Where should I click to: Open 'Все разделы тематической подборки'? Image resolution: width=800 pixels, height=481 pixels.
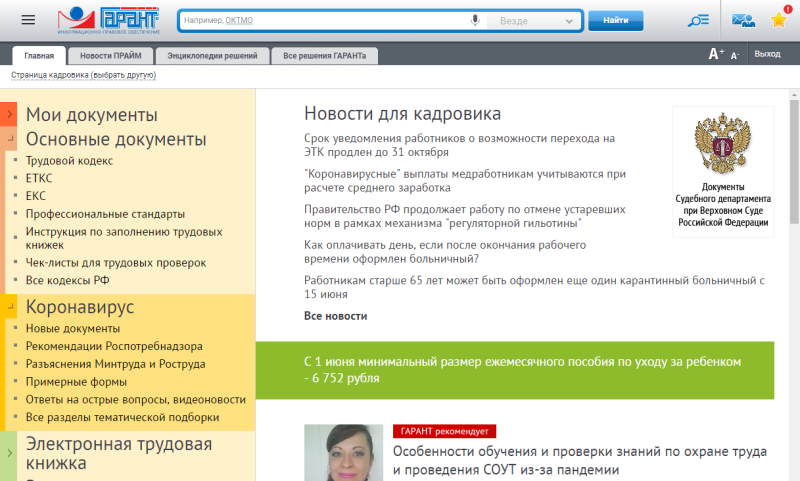click(x=122, y=417)
